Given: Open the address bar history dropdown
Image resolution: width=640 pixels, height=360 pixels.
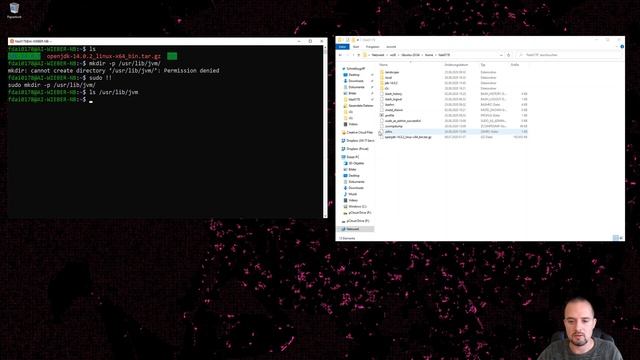Looking at the screenshot, I should click(501, 55).
